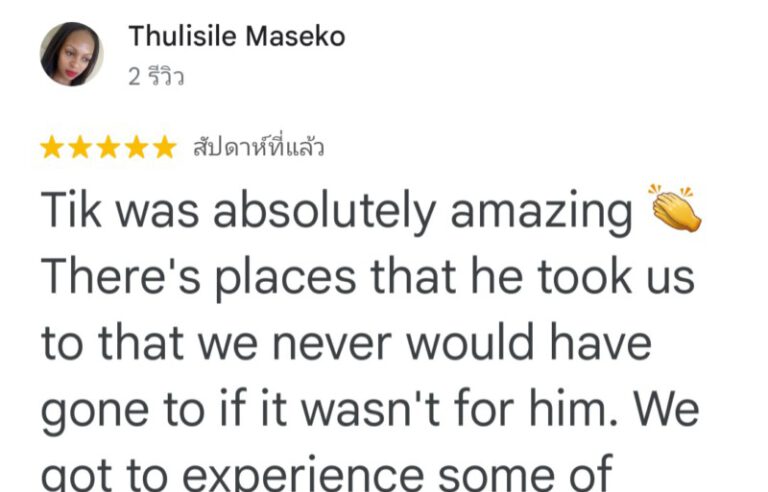Click the first yellow rating star

tap(52, 148)
